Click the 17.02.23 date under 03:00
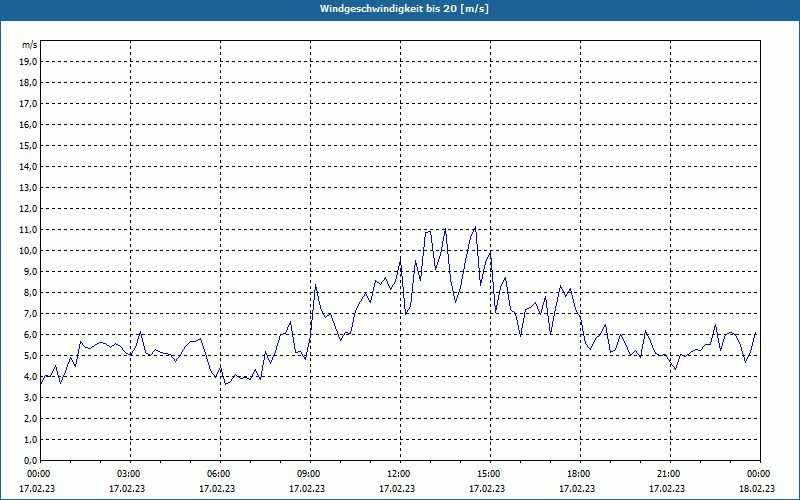Viewport: 800px width, 500px height. pos(127,489)
